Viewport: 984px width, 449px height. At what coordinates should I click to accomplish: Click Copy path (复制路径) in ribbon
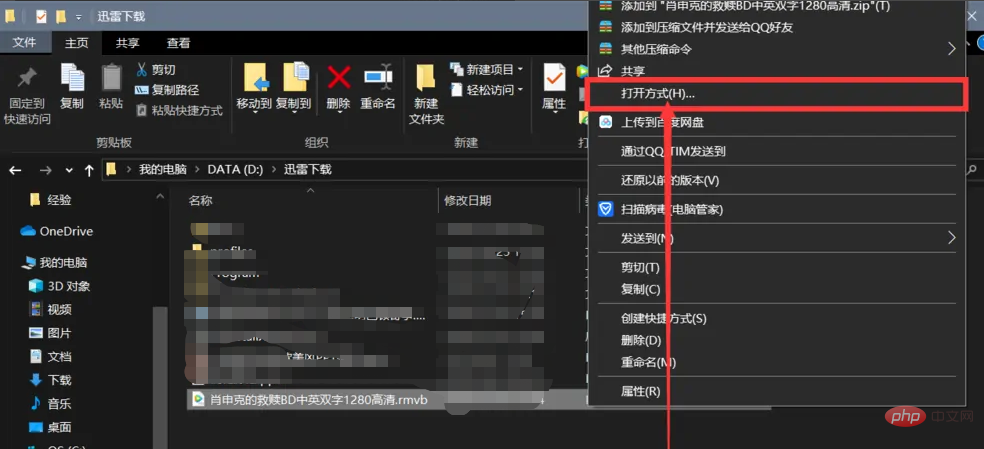point(168,90)
